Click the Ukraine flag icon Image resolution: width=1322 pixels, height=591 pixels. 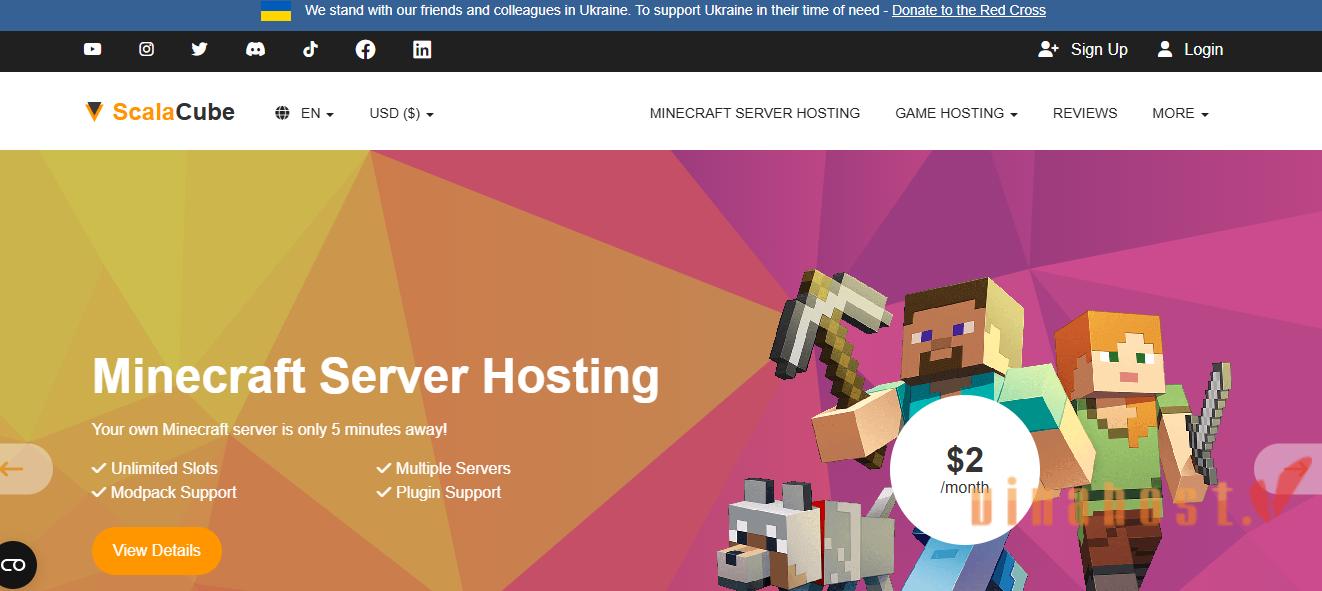(x=276, y=11)
